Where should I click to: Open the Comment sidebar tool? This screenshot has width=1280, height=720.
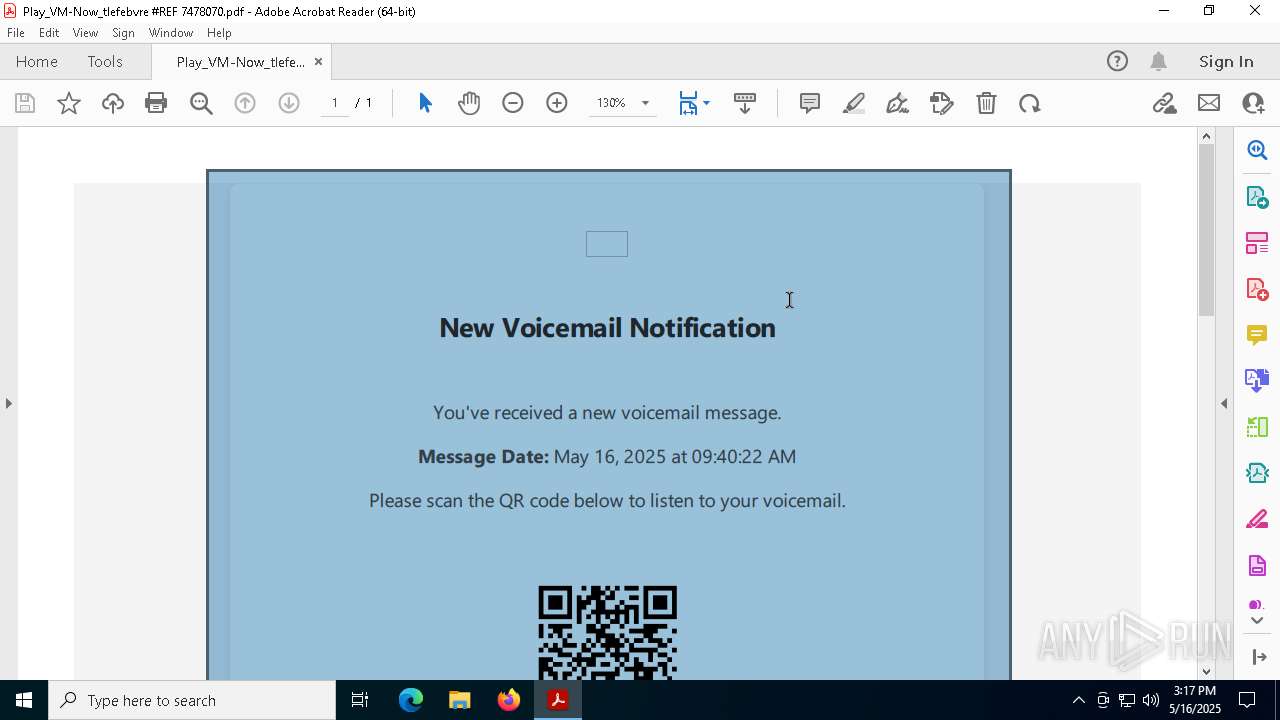[x=1257, y=335]
